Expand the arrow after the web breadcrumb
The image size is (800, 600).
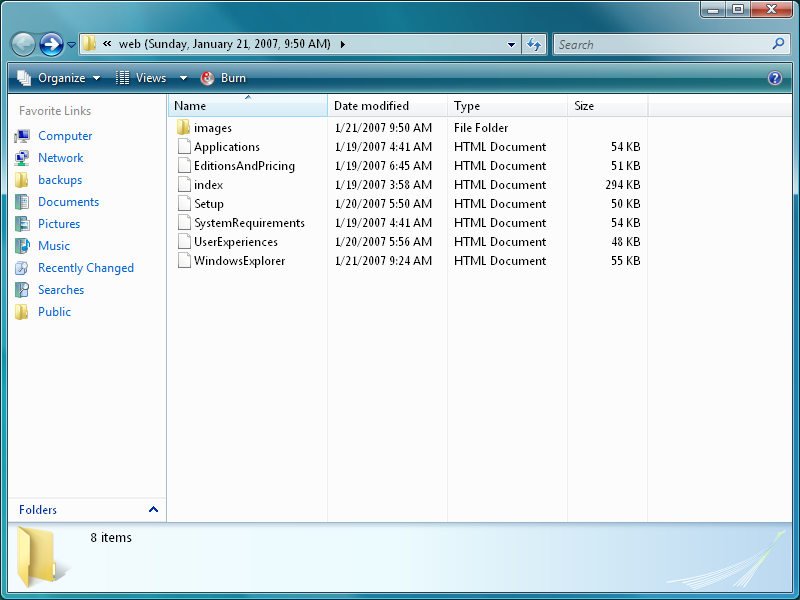point(342,44)
